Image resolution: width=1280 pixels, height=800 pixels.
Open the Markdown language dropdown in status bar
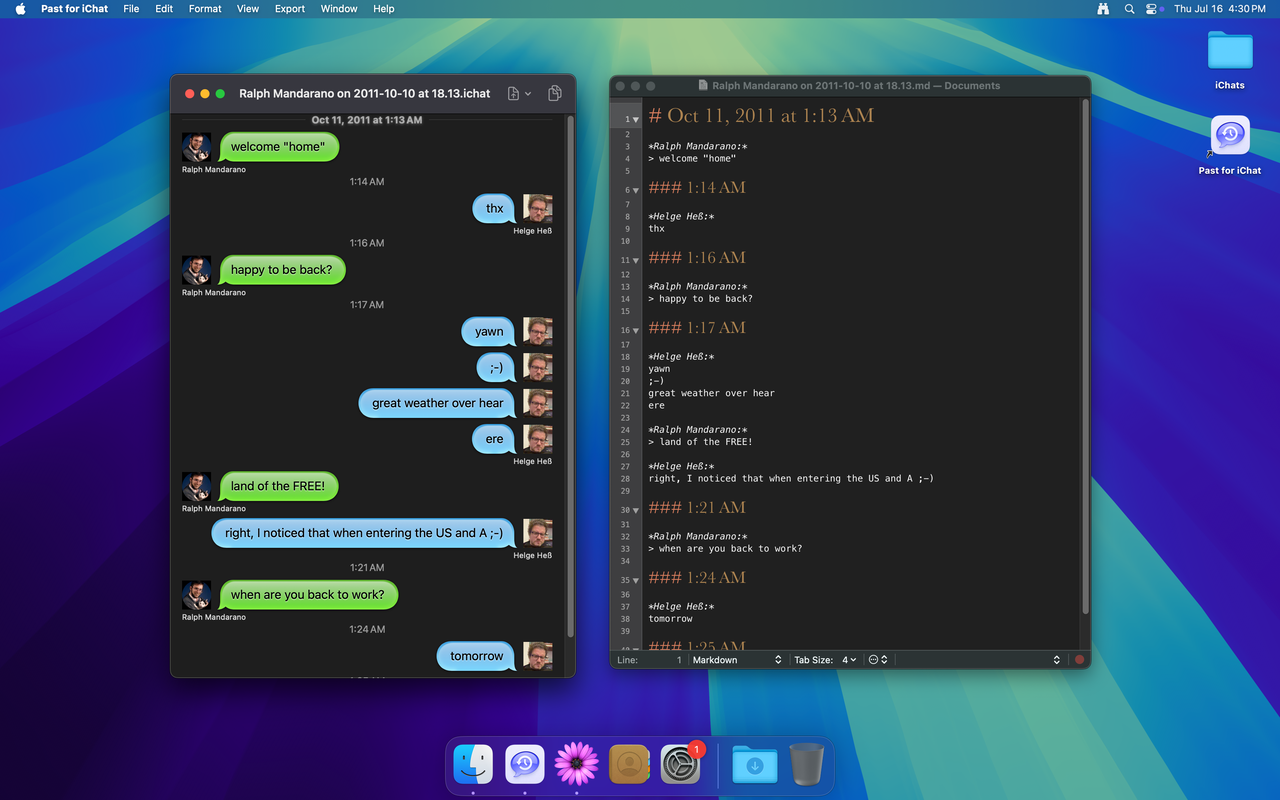point(737,660)
